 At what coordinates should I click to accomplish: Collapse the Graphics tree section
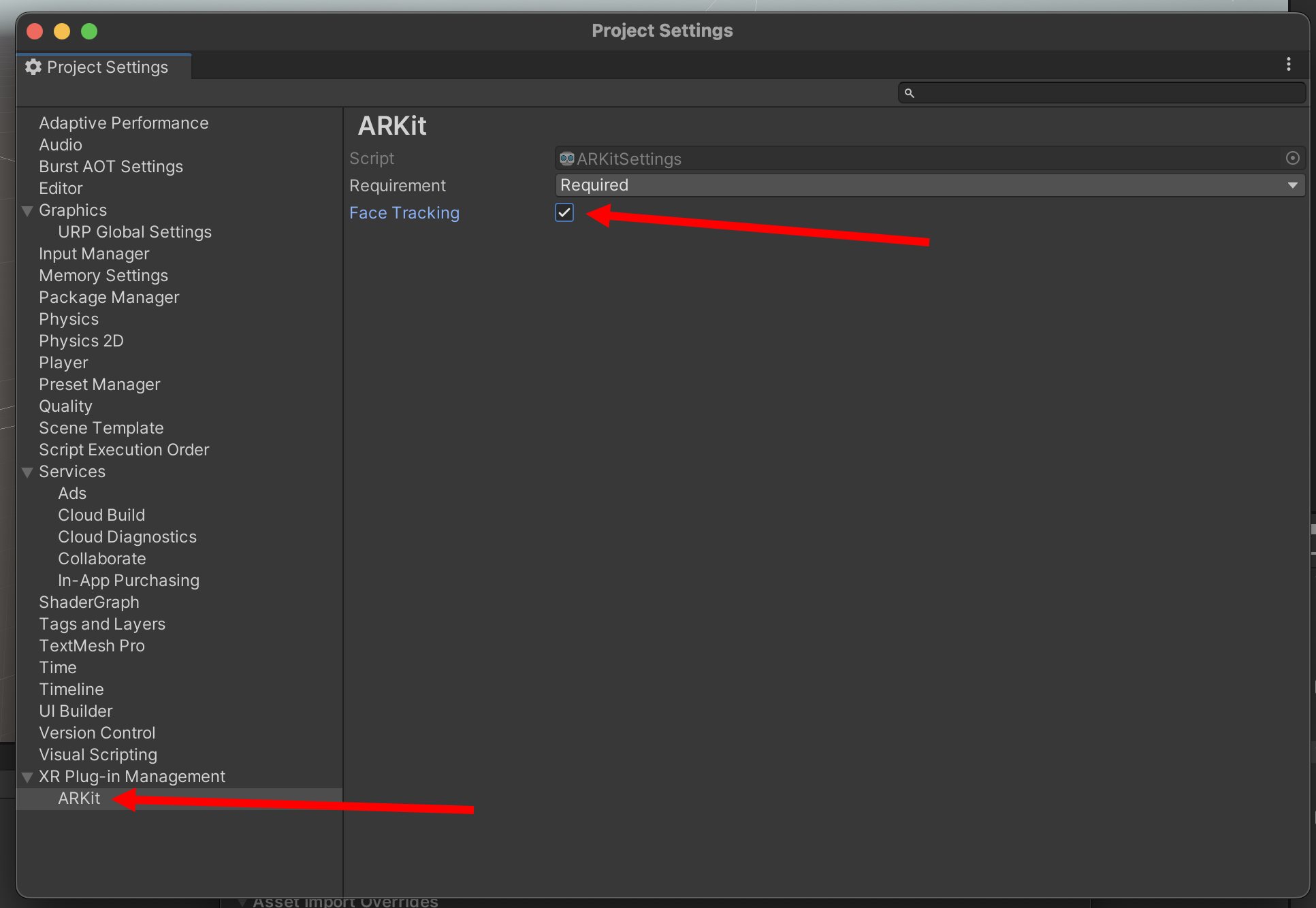click(x=28, y=211)
